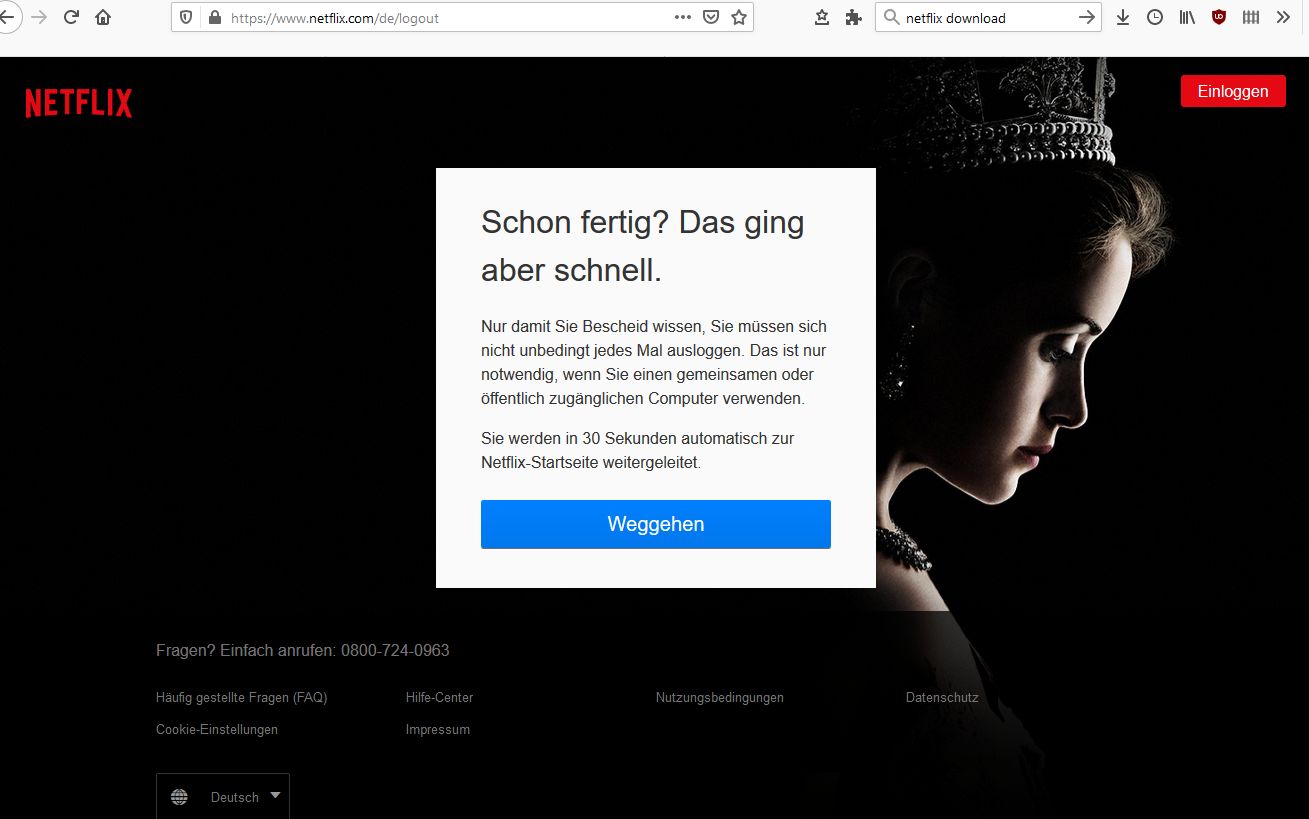Open Cookie-Einstellungen link
This screenshot has width=1309, height=819.
pyautogui.click(x=217, y=729)
